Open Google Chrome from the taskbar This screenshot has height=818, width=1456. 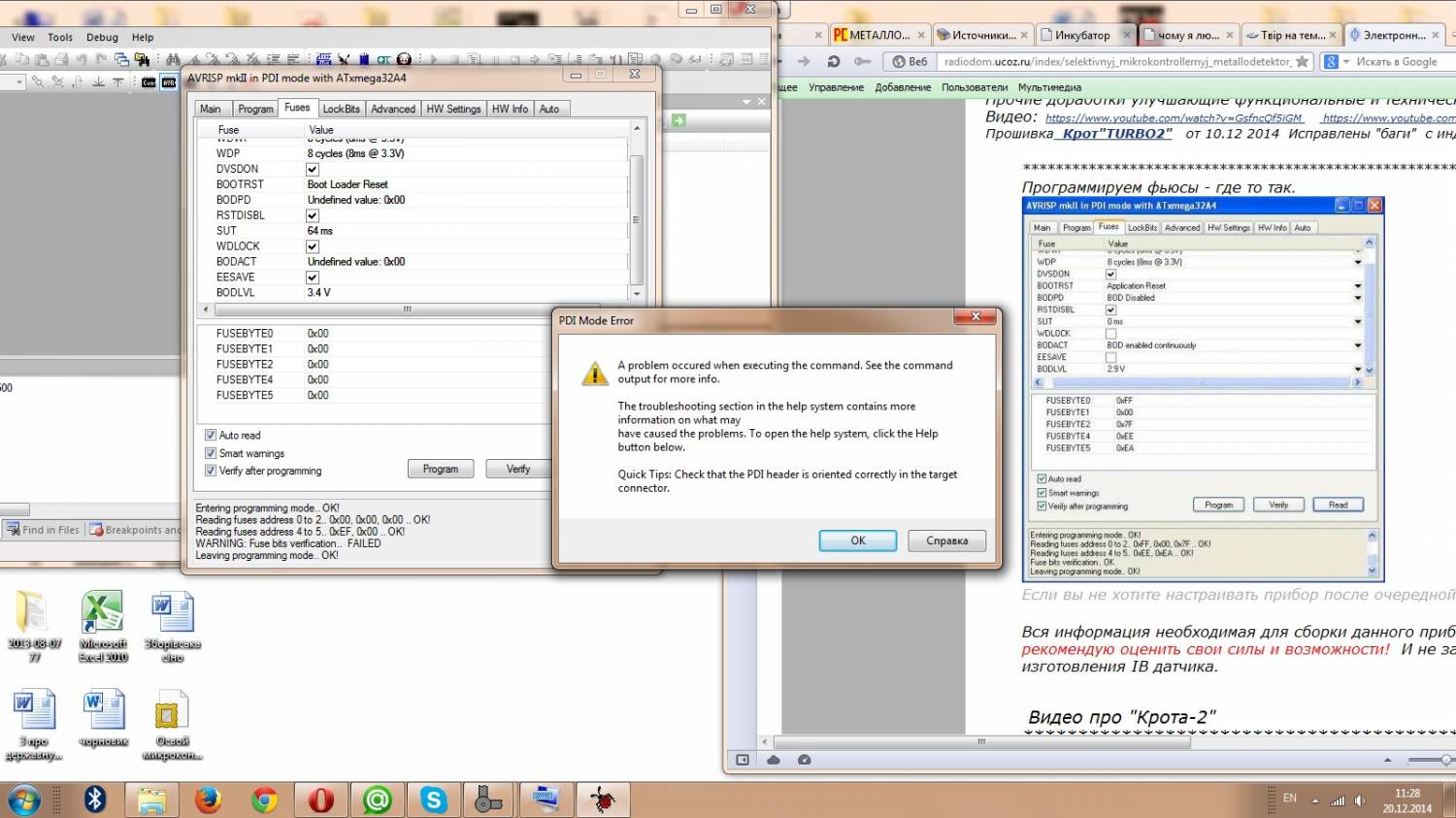pos(264,800)
